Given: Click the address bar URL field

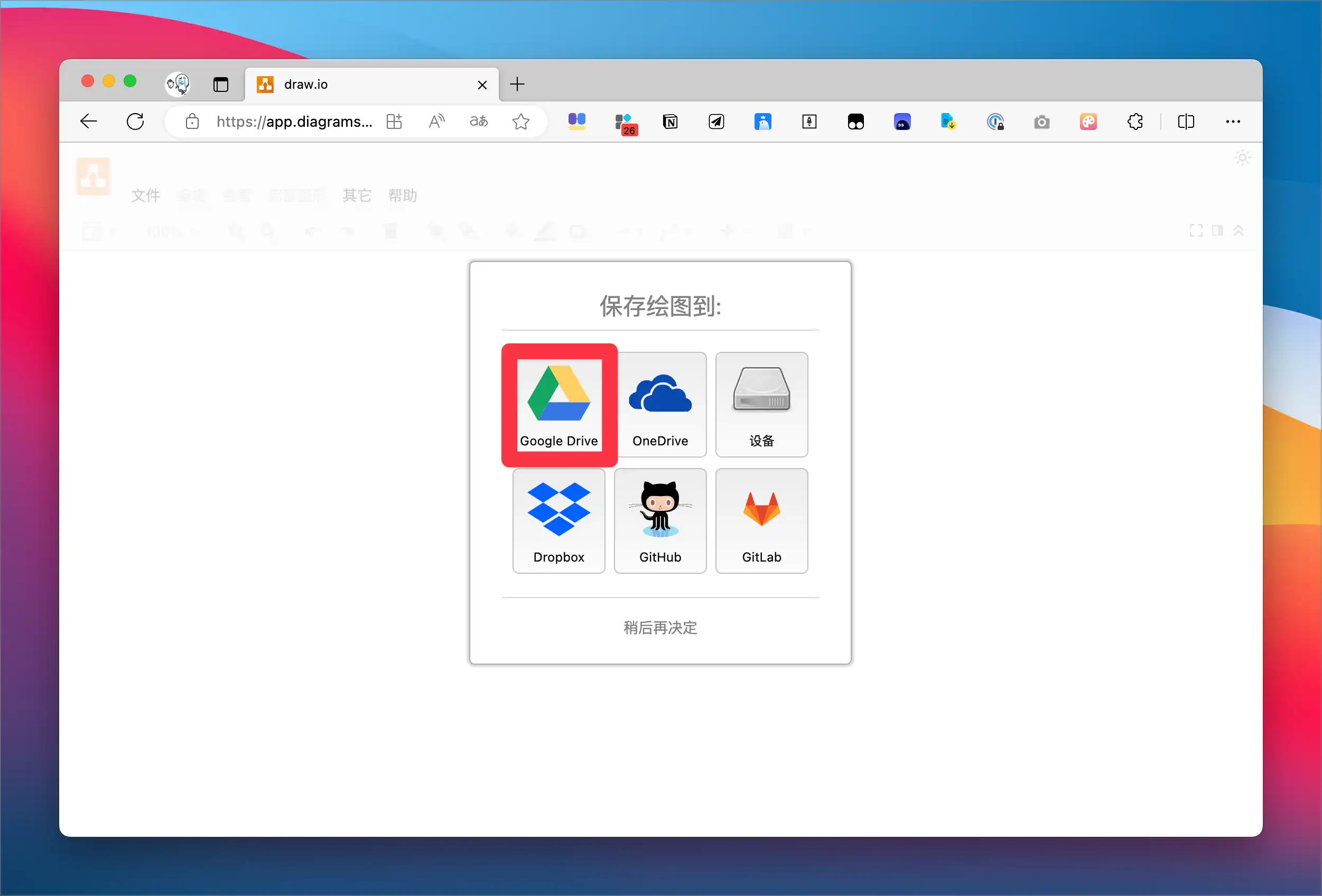Looking at the screenshot, I should click(x=294, y=121).
